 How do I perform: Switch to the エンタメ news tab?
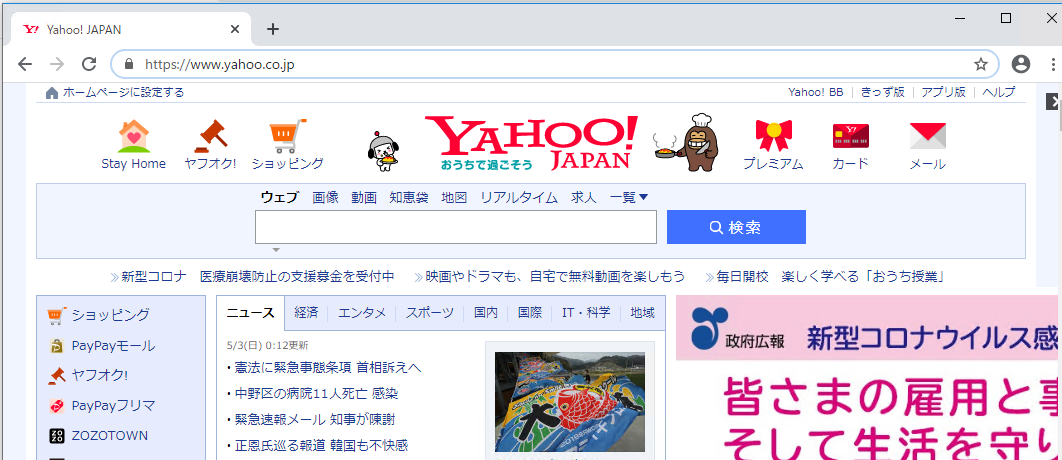(x=362, y=313)
